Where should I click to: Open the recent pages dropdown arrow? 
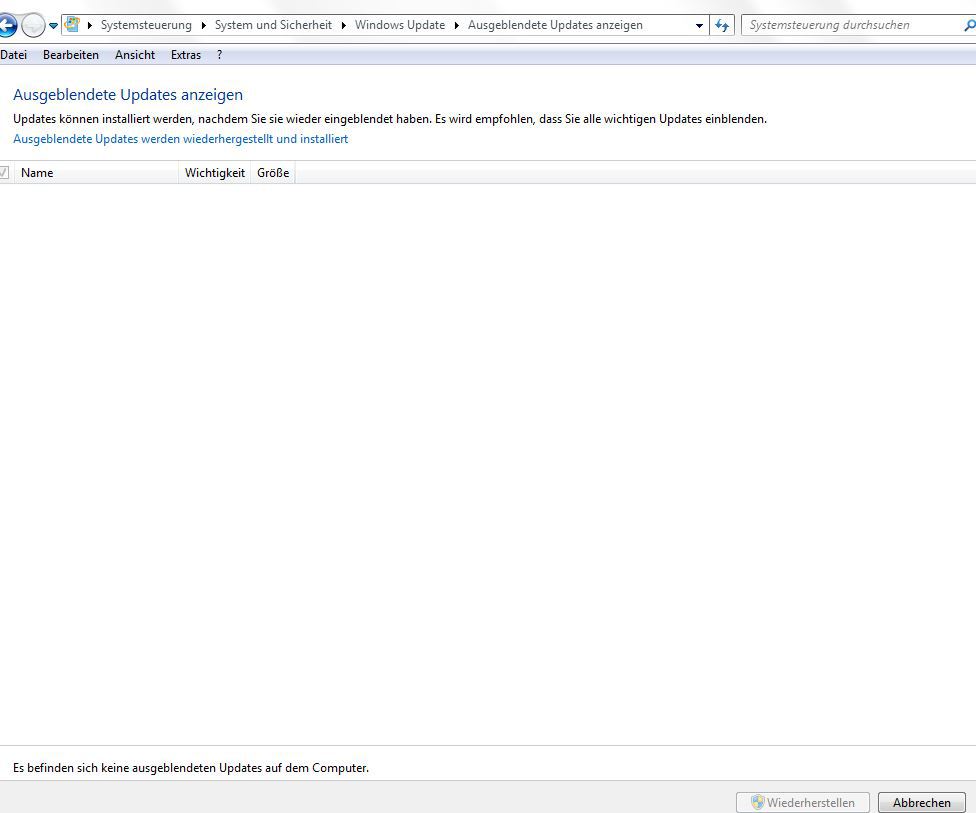coord(54,26)
